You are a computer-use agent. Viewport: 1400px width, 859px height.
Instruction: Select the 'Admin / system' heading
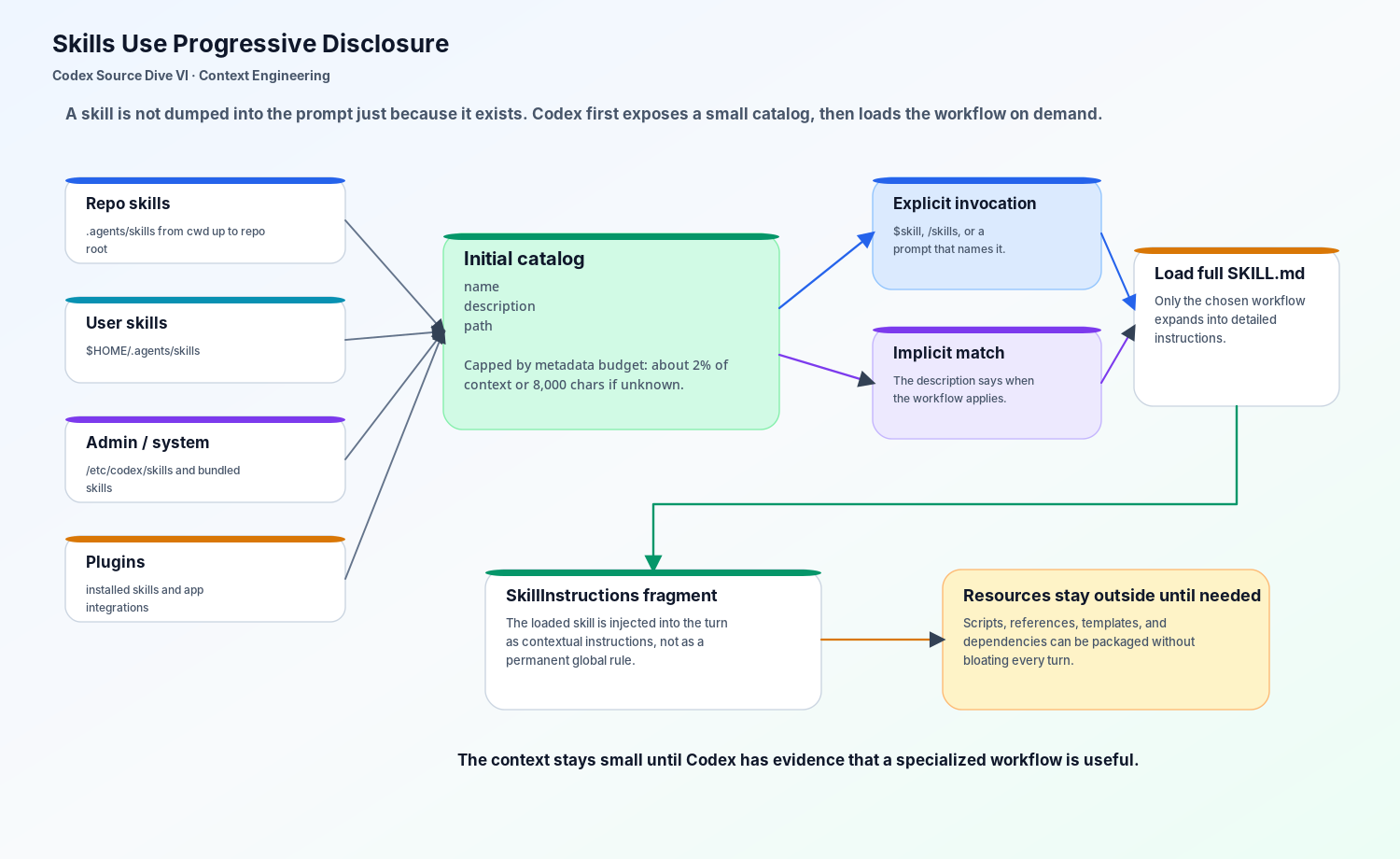coord(147,443)
